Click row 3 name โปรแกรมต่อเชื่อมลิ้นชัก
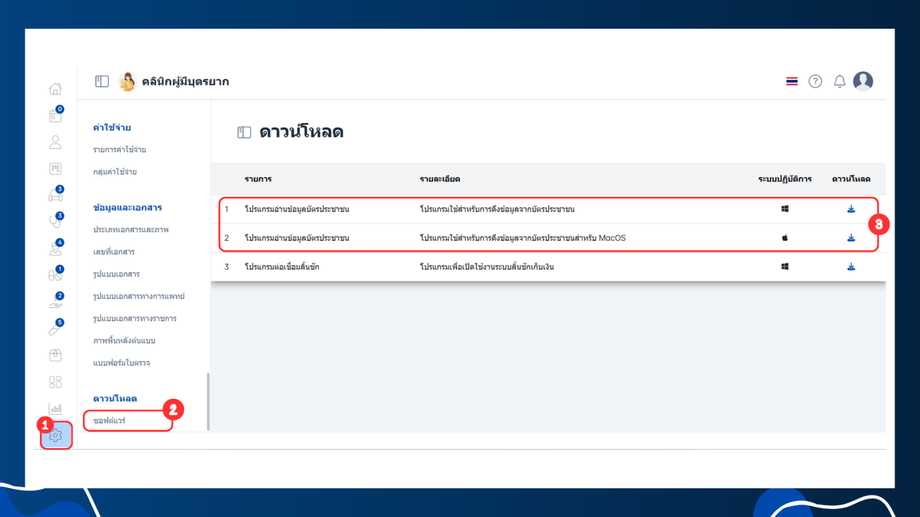Viewport: 920px width, 517px height. pyautogui.click(x=282, y=266)
